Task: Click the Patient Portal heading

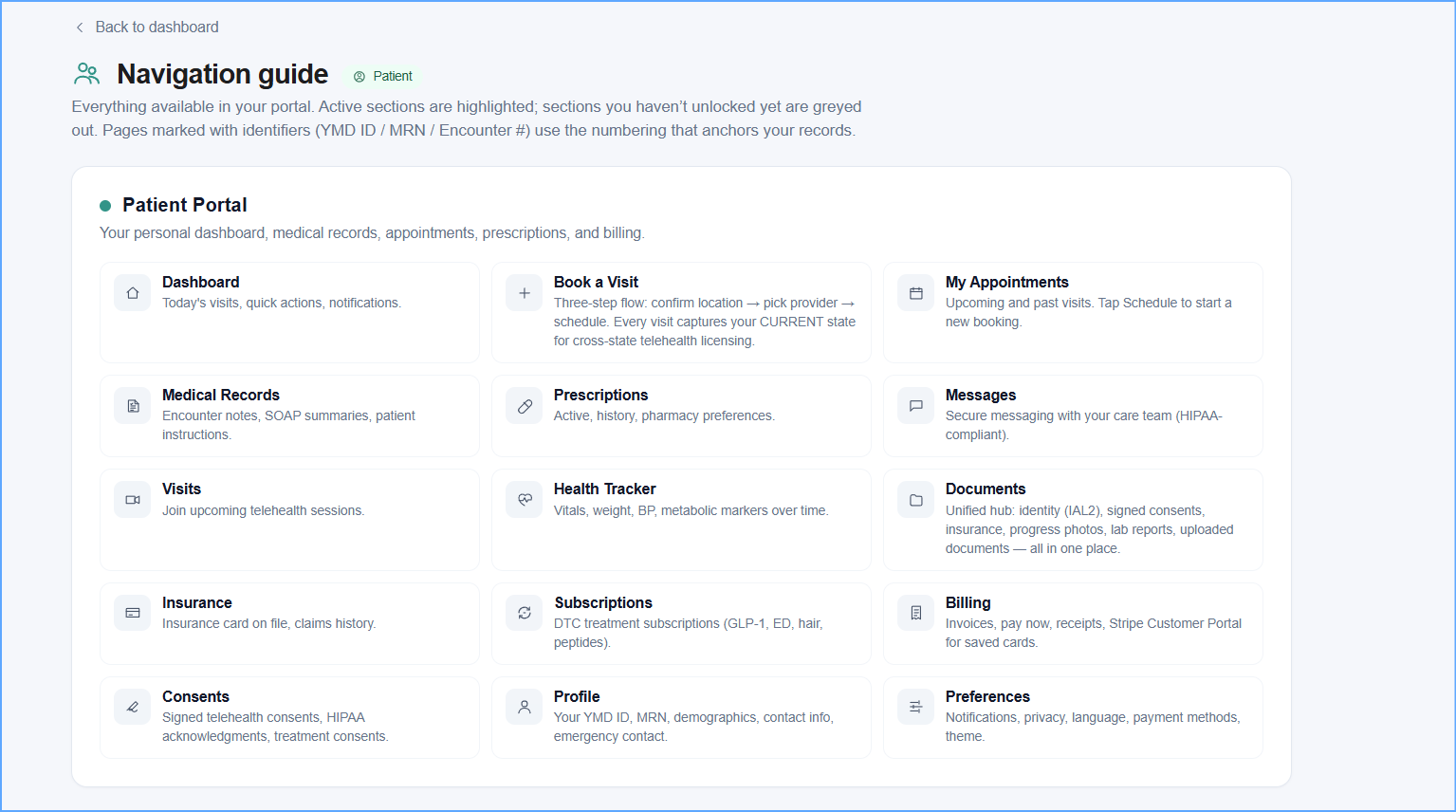Action: pyautogui.click(x=185, y=205)
